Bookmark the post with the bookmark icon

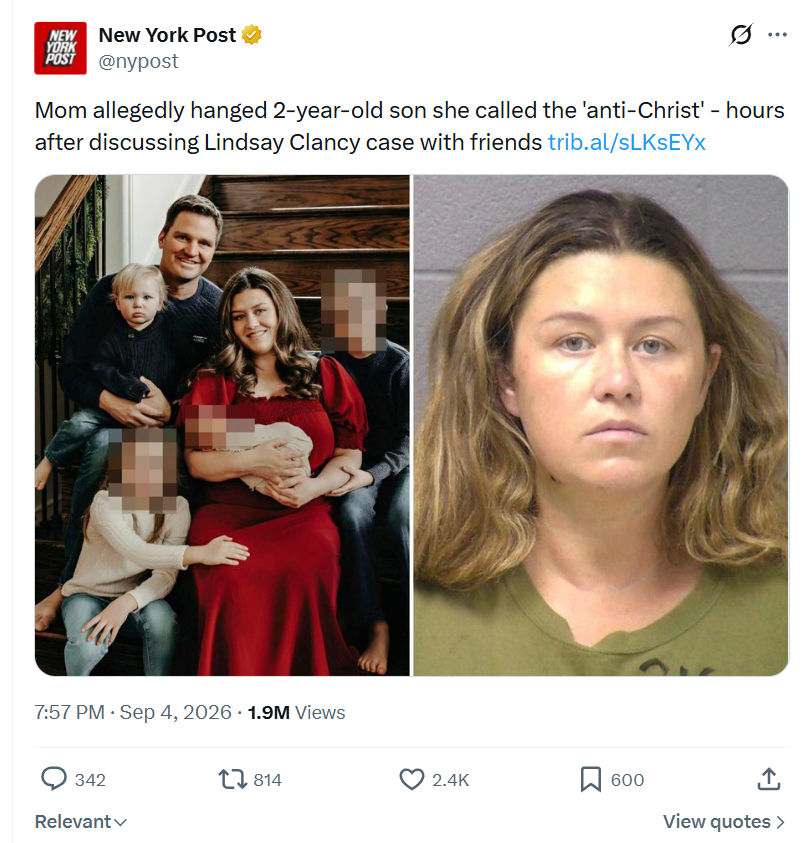[x=591, y=779]
